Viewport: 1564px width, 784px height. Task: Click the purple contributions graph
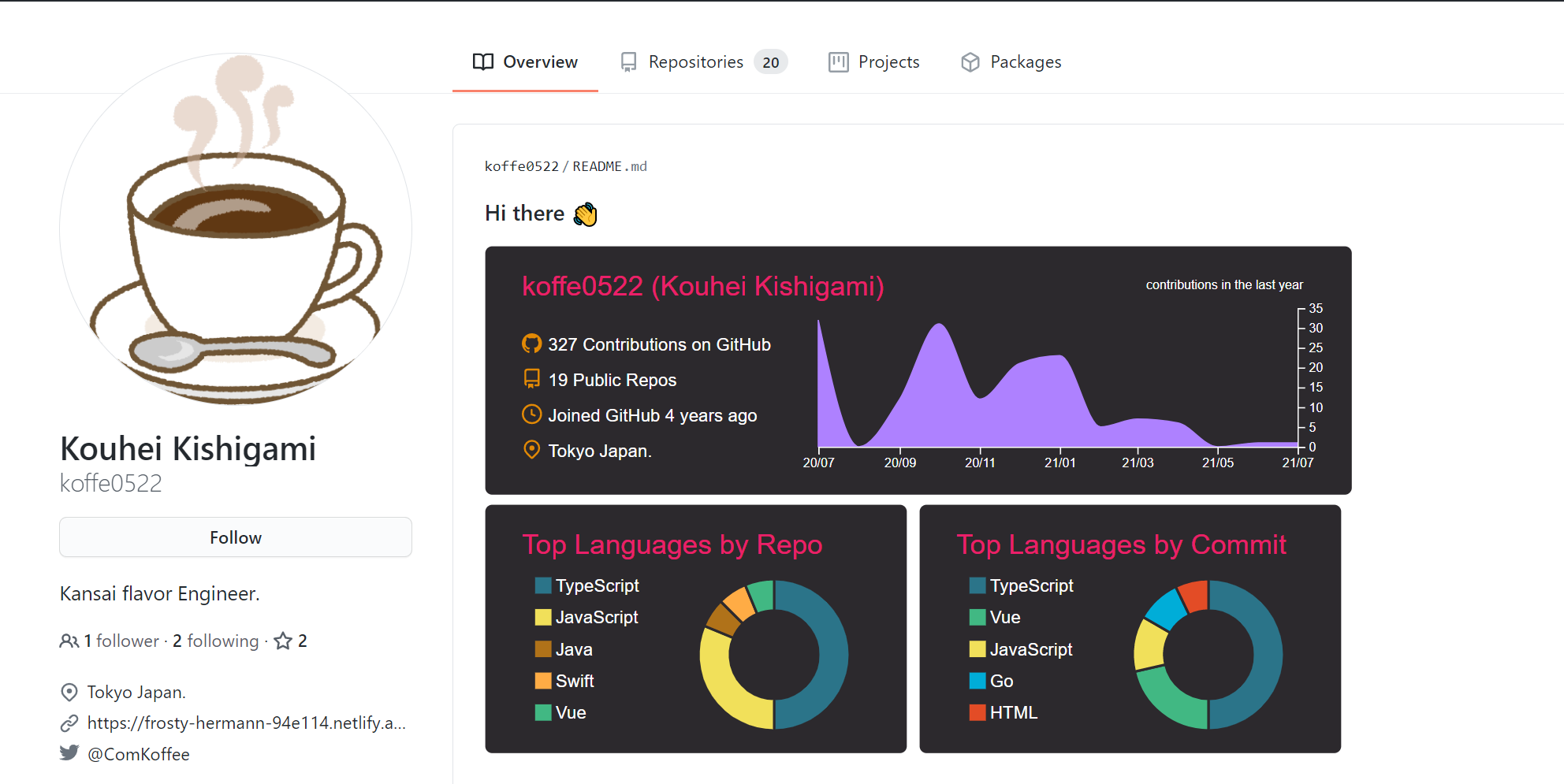pyautogui.click(x=1057, y=384)
